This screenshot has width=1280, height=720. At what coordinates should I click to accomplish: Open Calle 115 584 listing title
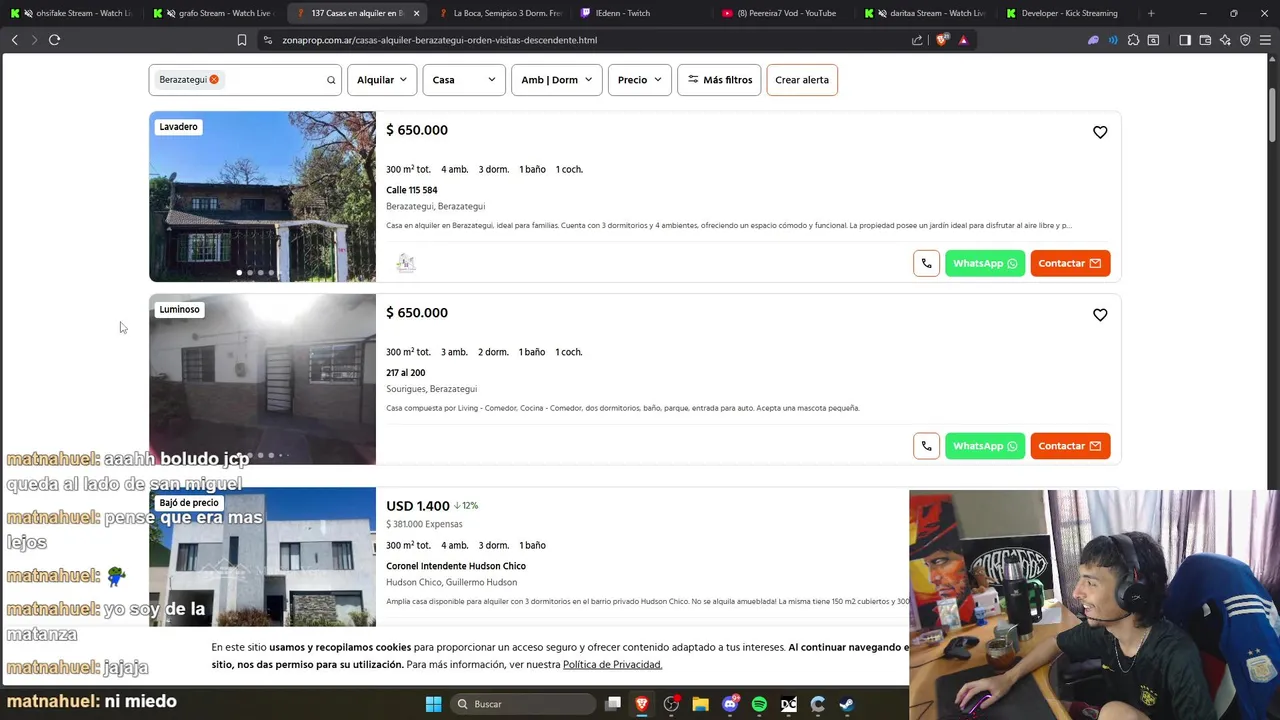(x=412, y=190)
